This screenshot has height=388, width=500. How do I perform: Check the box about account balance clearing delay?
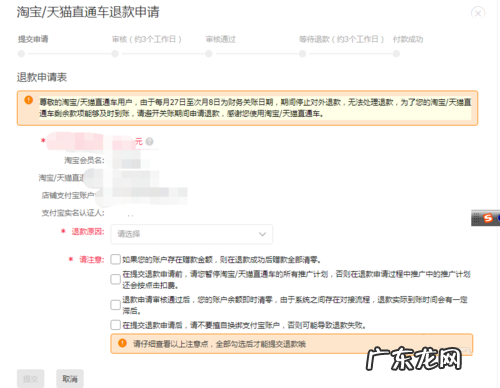click(115, 305)
